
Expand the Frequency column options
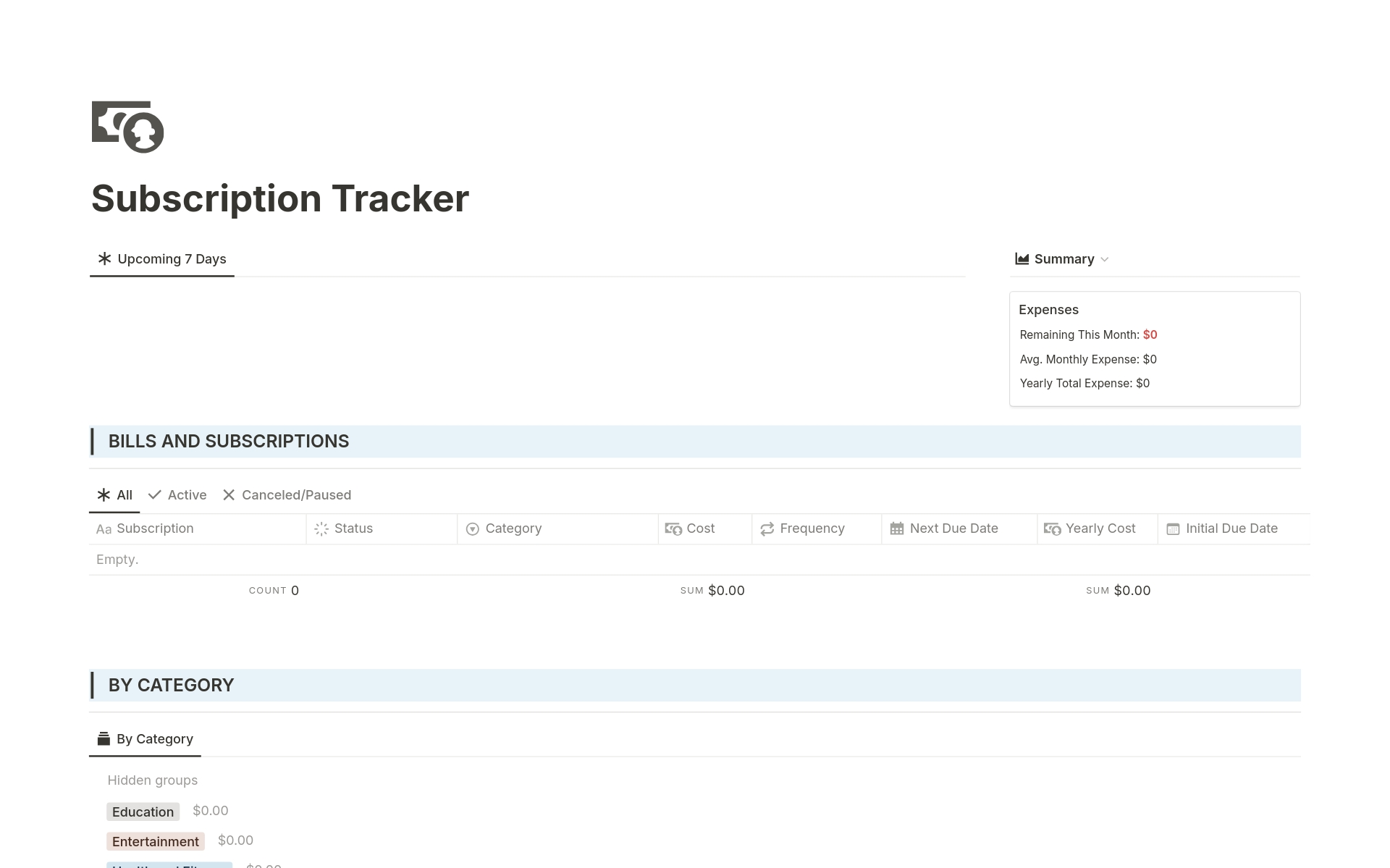tap(813, 528)
